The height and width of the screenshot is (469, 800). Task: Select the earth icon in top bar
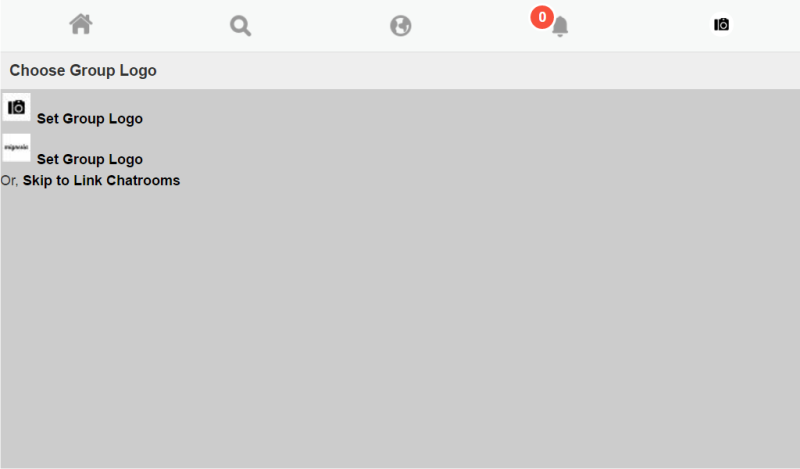click(x=401, y=26)
